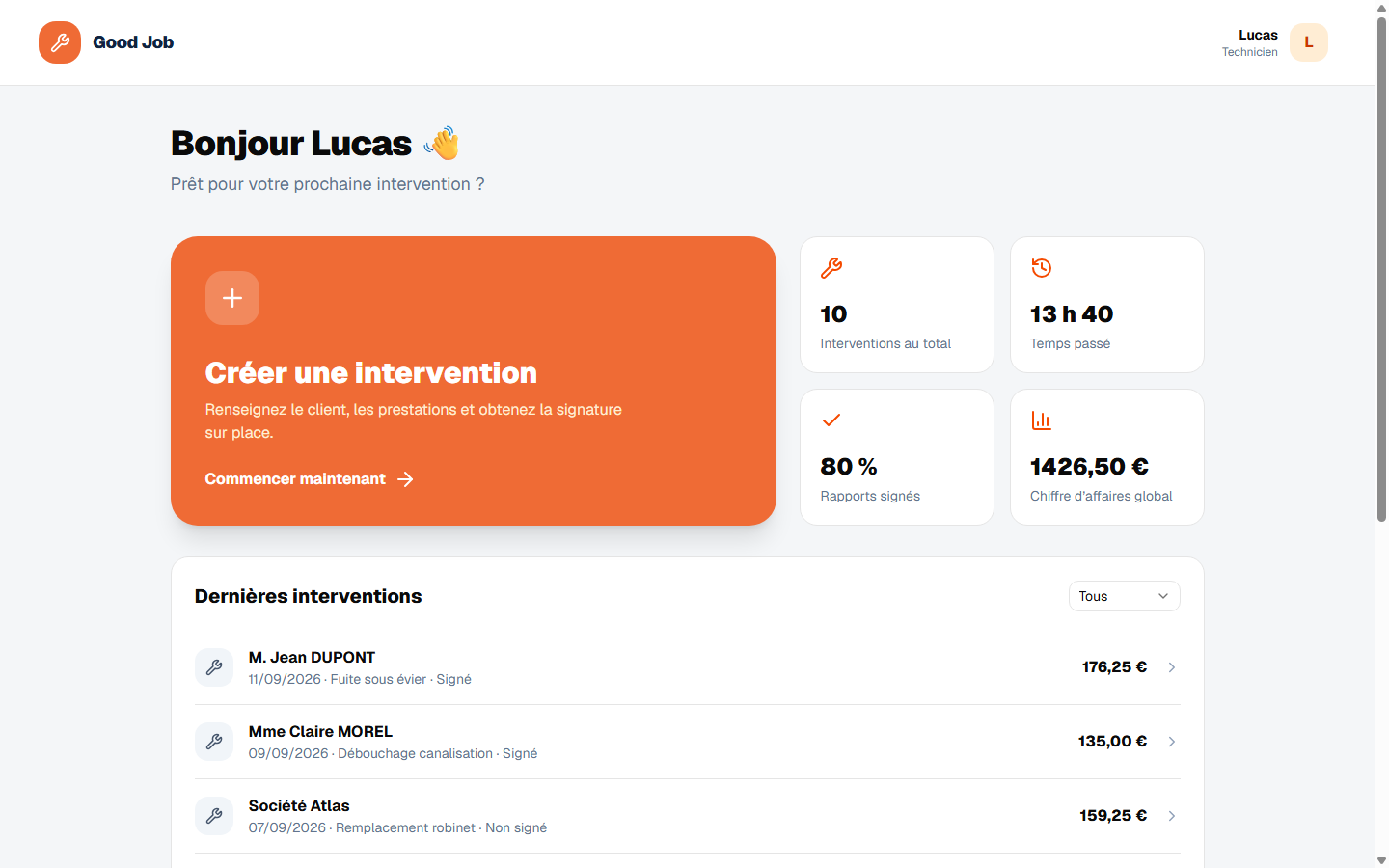This screenshot has height=868, width=1389.
Task: Click the scrollbar down arrow
Action: [x=1381, y=860]
